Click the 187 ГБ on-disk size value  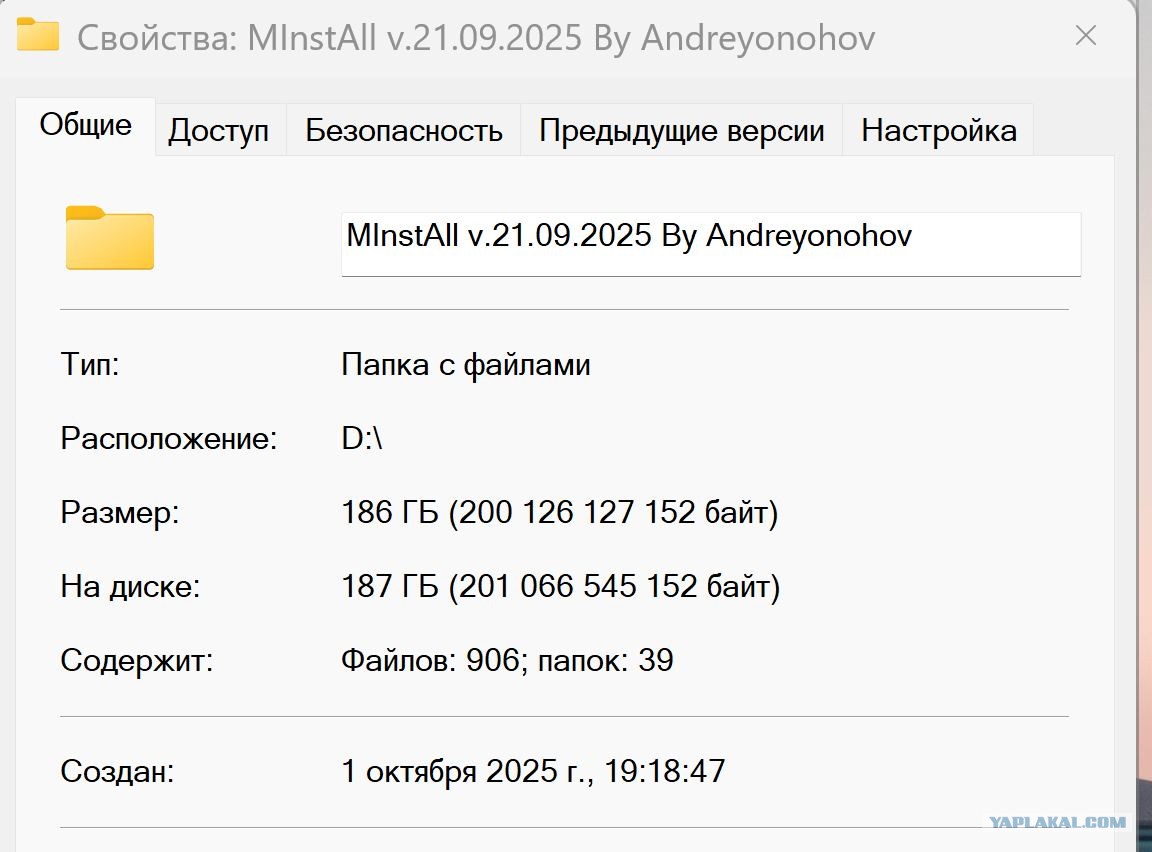561,586
